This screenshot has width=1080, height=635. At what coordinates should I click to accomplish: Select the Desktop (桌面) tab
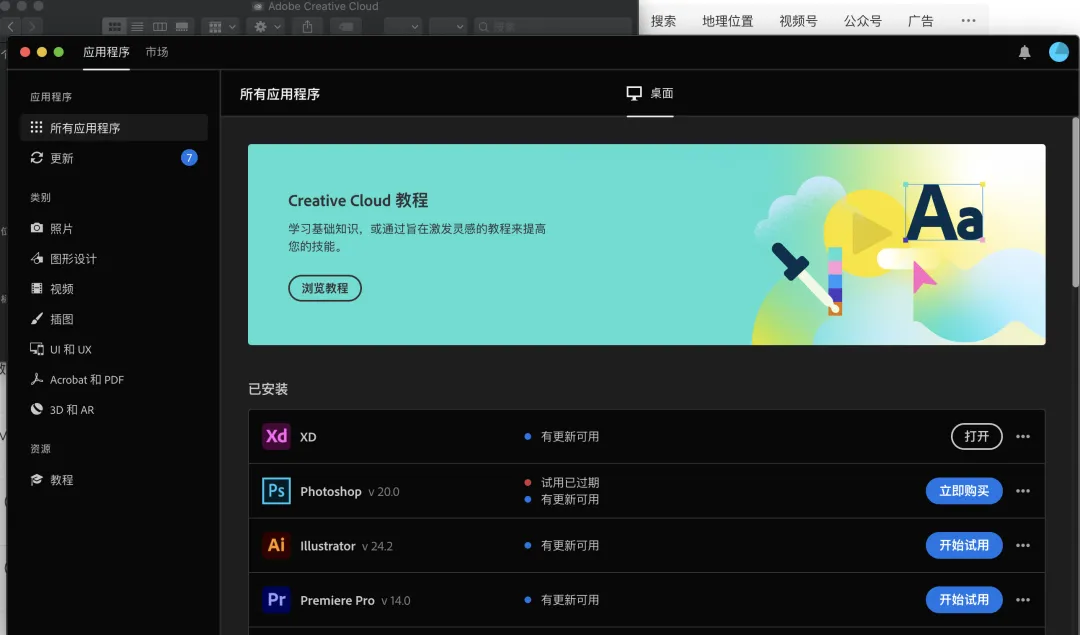650,94
